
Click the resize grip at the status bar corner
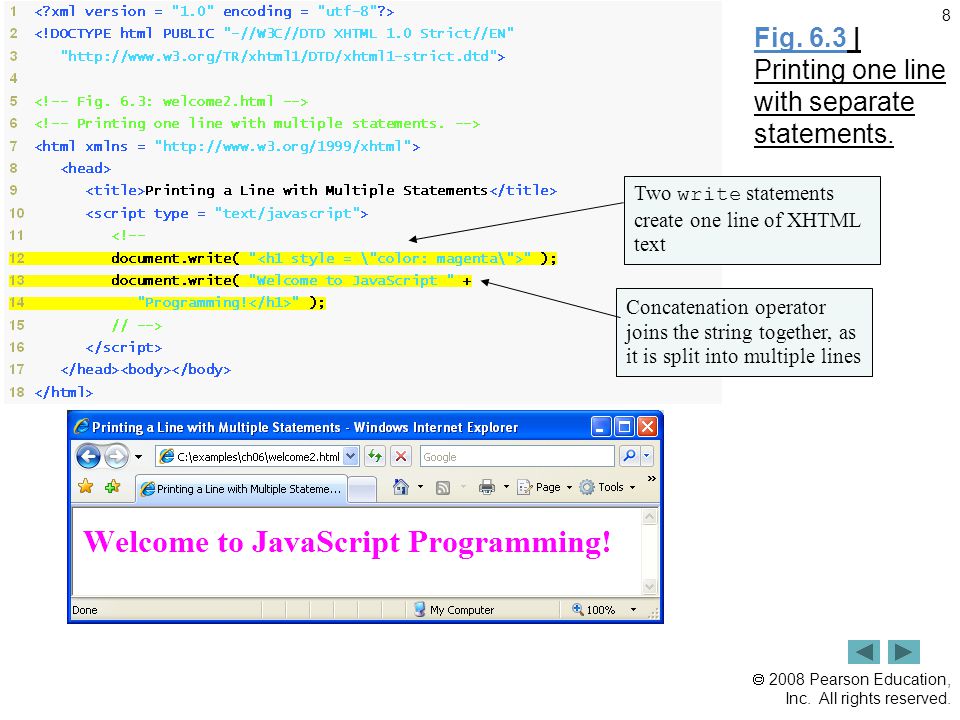coord(653,613)
